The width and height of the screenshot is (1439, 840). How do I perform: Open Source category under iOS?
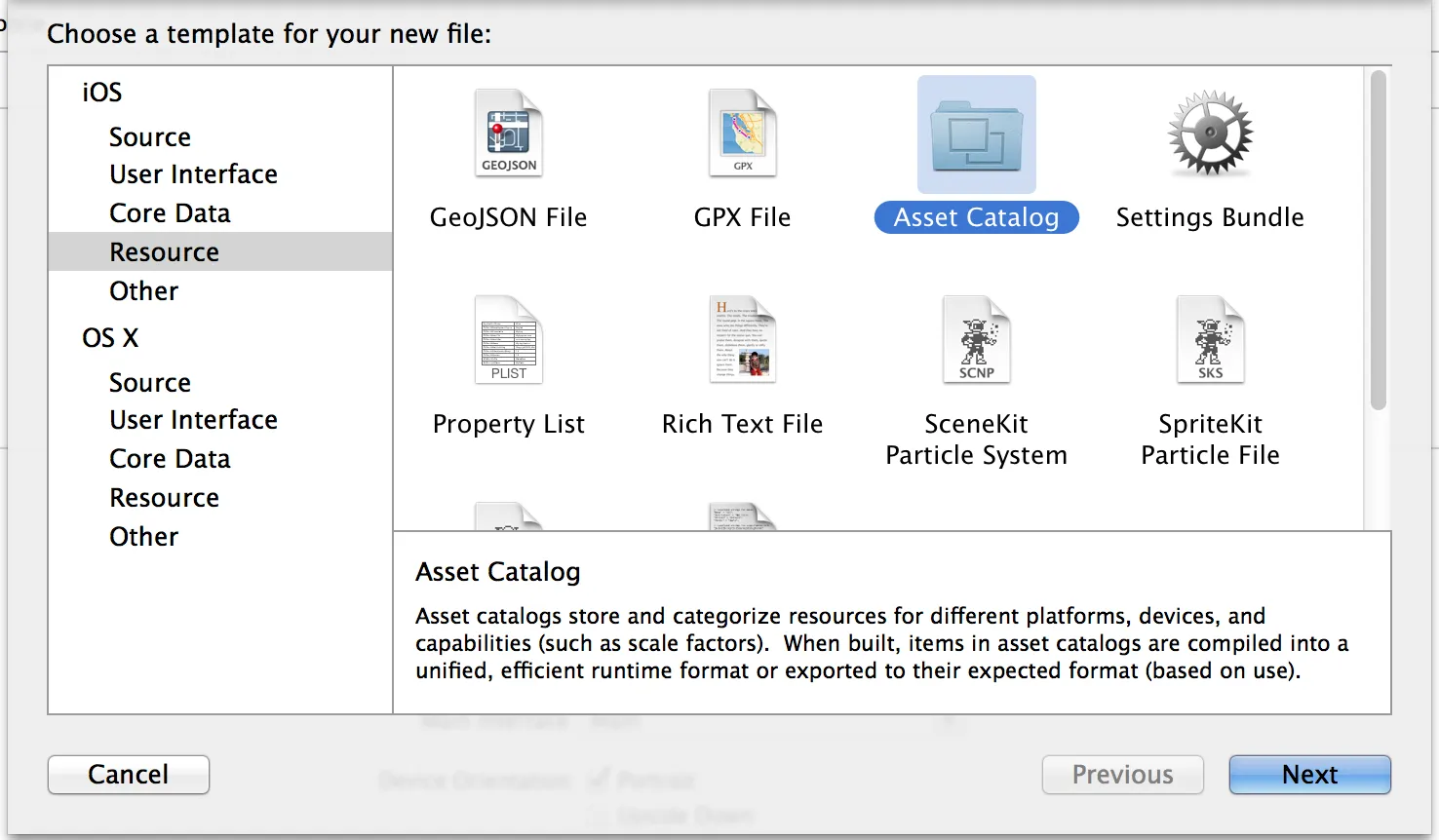[x=150, y=137]
